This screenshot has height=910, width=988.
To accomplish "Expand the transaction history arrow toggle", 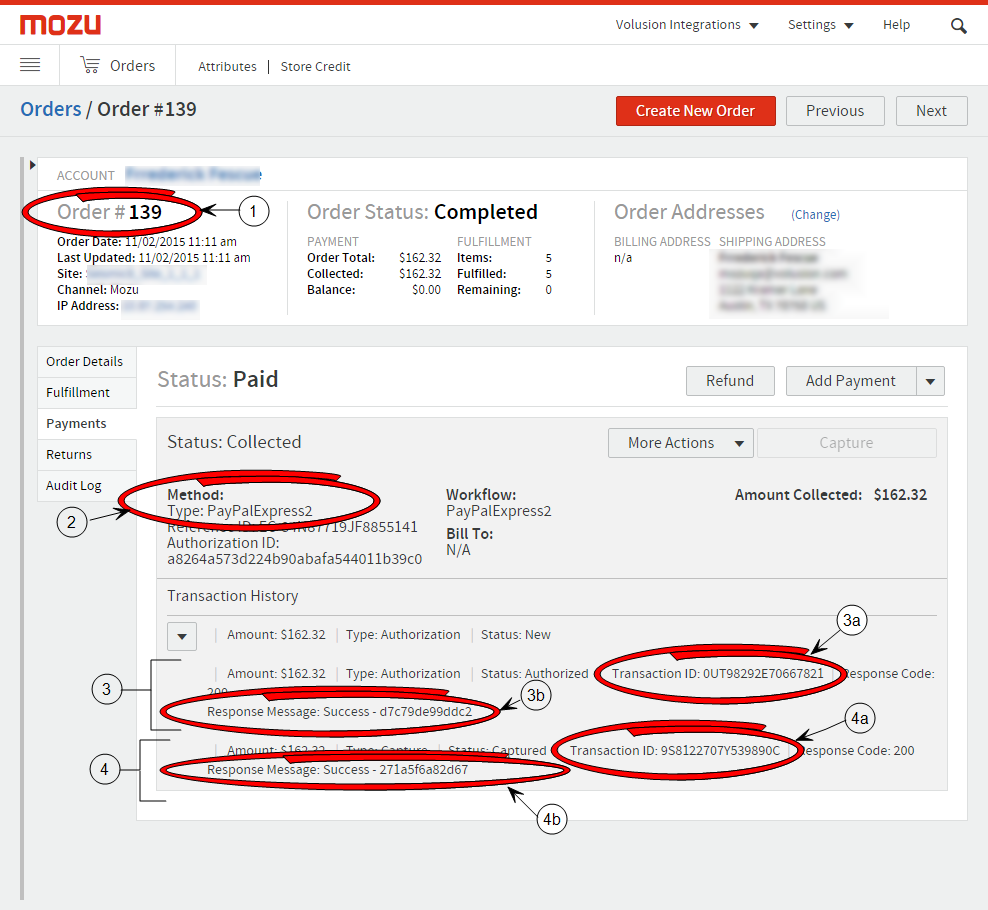I will click(181, 636).
